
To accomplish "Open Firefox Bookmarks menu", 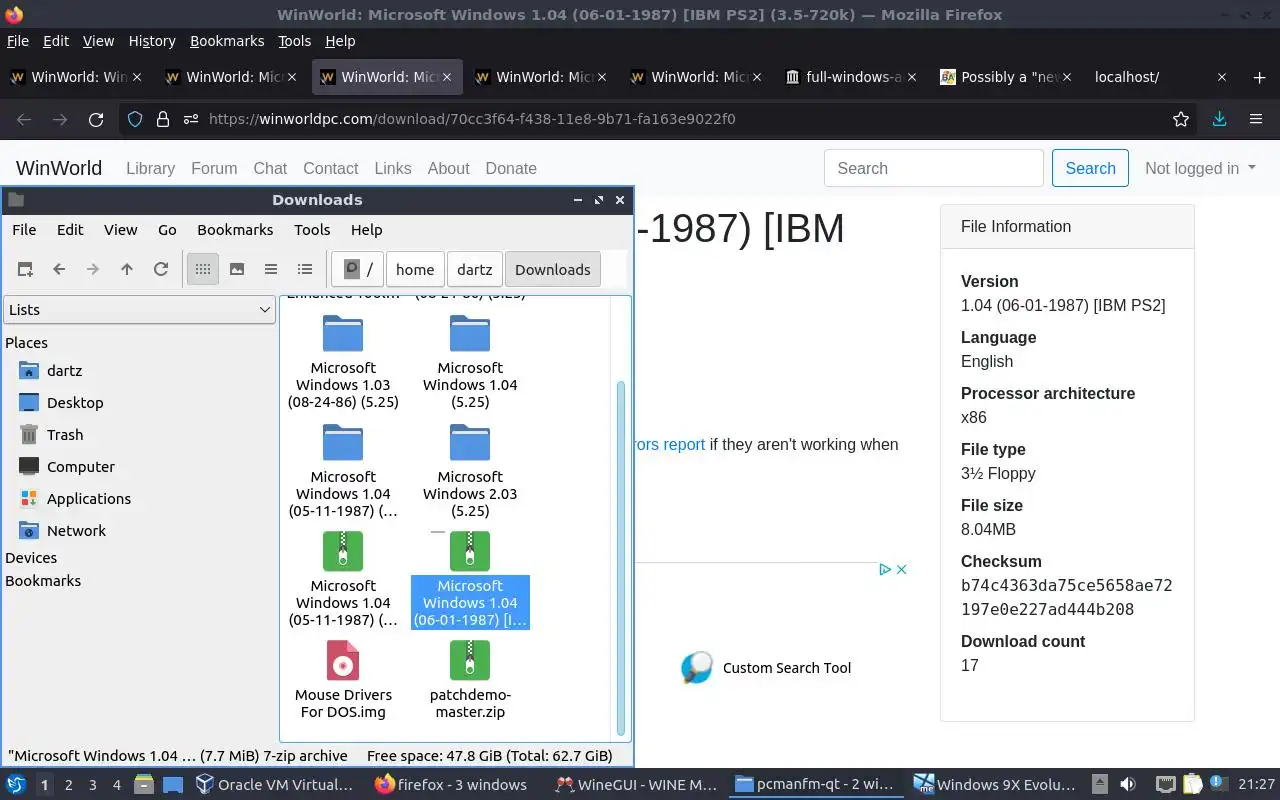I will pyautogui.click(x=227, y=41).
